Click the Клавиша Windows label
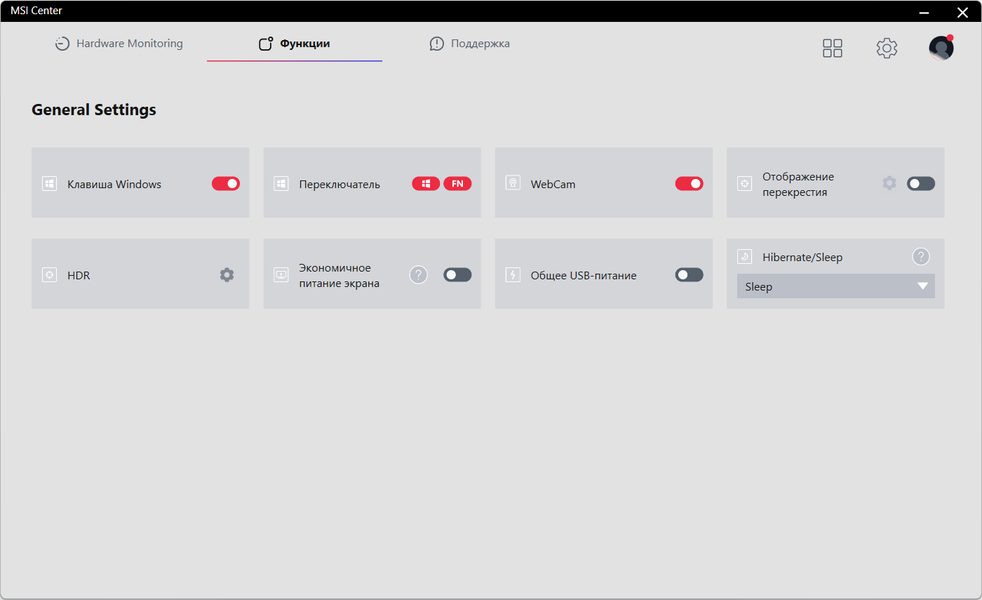Image resolution: width=982 pixels, height=600 pixels. point(115,184)
